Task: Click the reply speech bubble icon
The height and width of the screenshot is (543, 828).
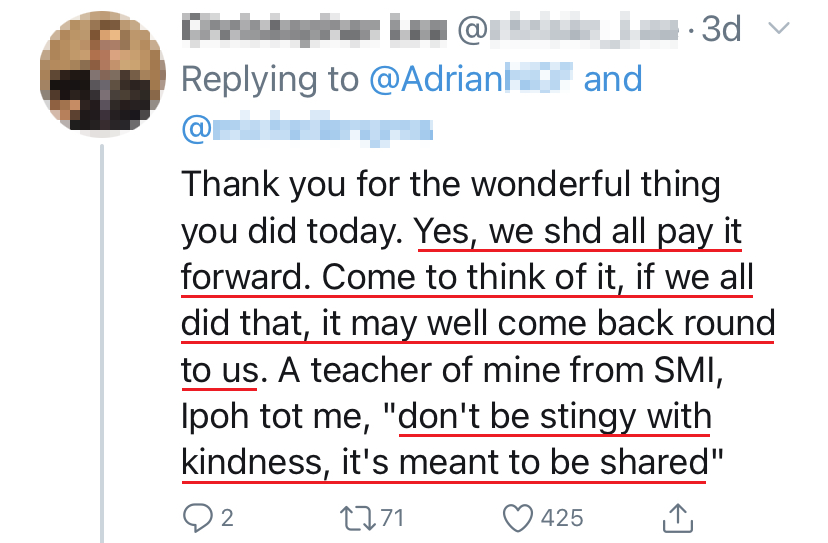Action: (197, 516)
